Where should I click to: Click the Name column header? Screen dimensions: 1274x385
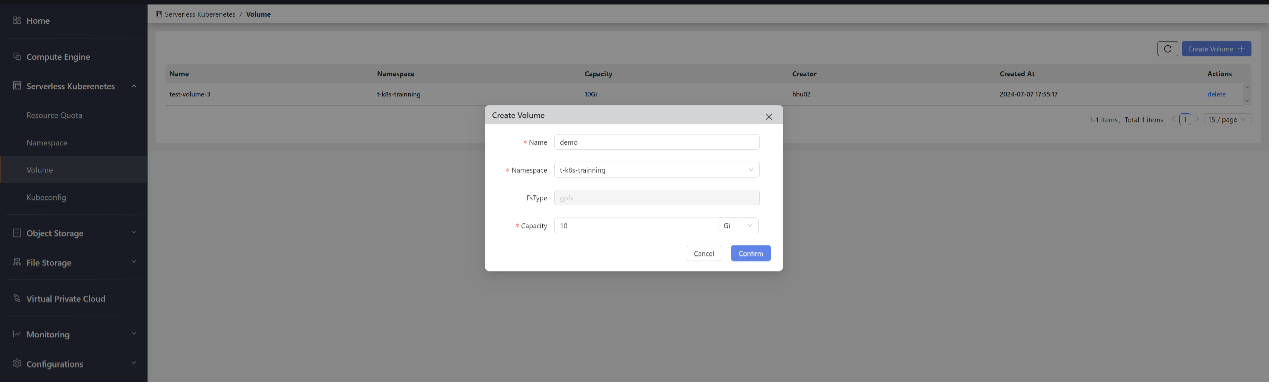point(179,74)
